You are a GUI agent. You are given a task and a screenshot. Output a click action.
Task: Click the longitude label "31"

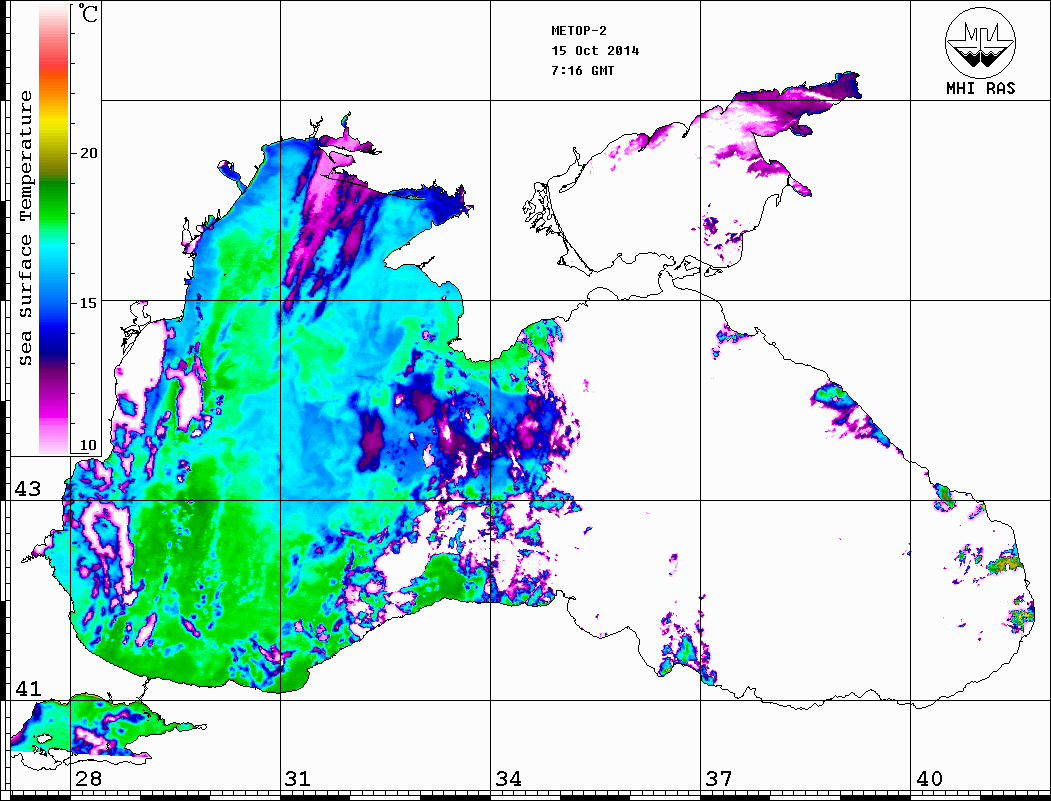(298, 779)
